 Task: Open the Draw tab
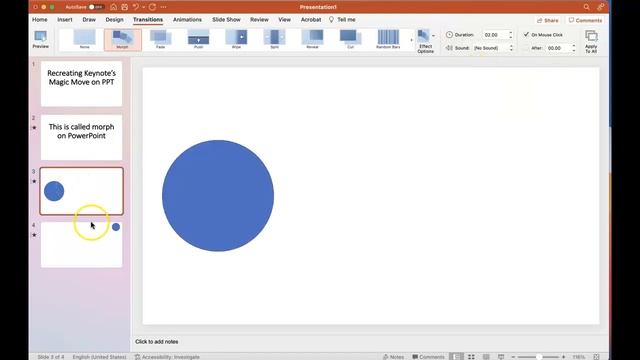click(x=89, y=20)
